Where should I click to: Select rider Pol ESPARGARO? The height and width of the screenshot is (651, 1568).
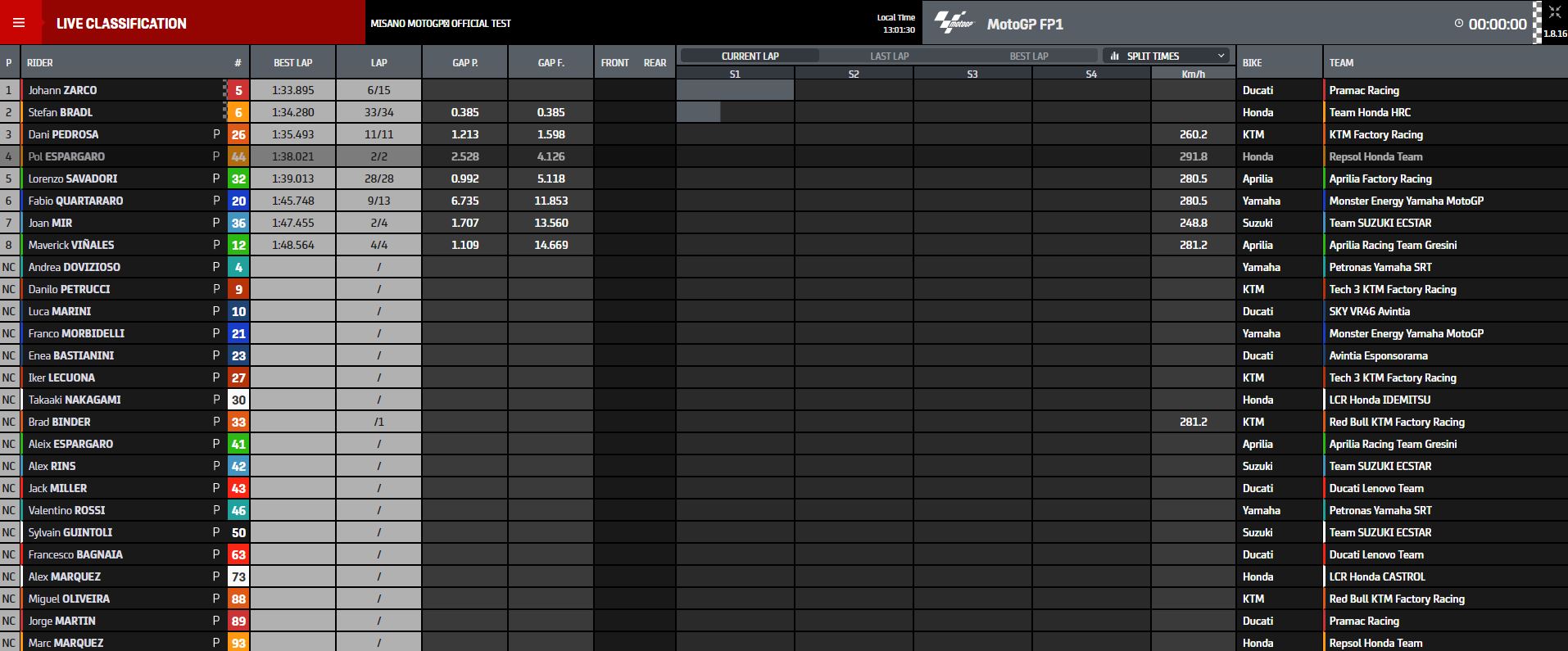66,156
